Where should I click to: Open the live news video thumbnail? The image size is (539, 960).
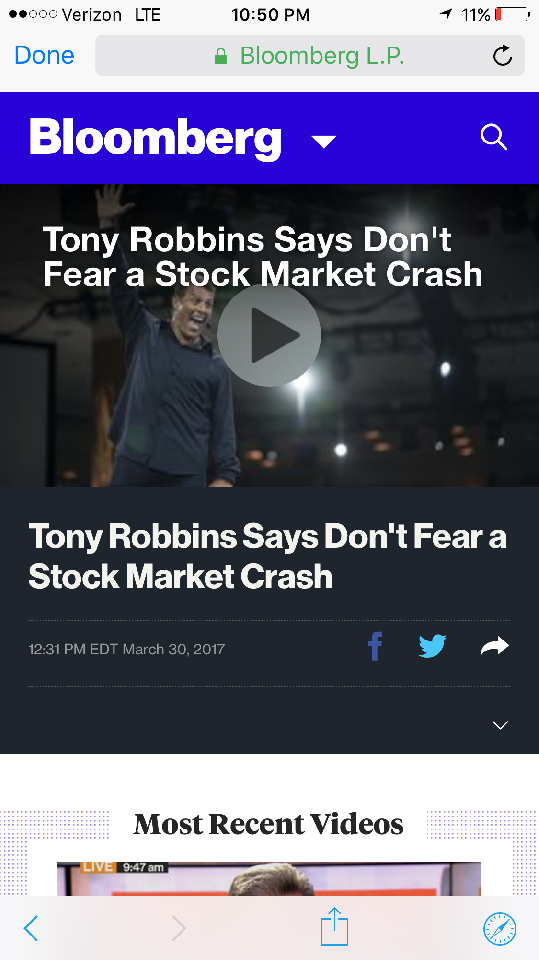269,879
